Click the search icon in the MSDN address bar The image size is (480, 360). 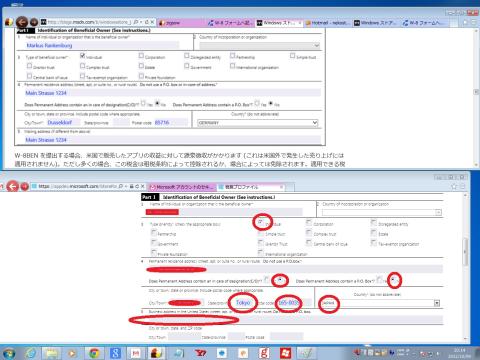tap(136, 22)
